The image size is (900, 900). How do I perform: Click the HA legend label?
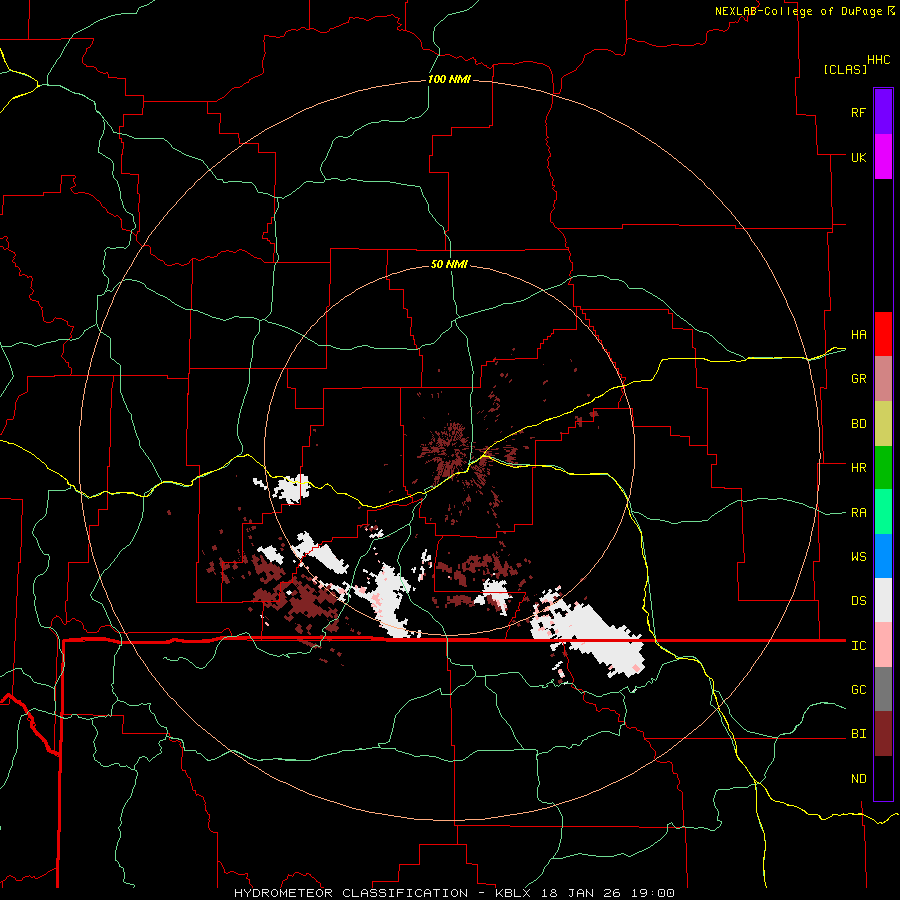click(x=858, y=335)
